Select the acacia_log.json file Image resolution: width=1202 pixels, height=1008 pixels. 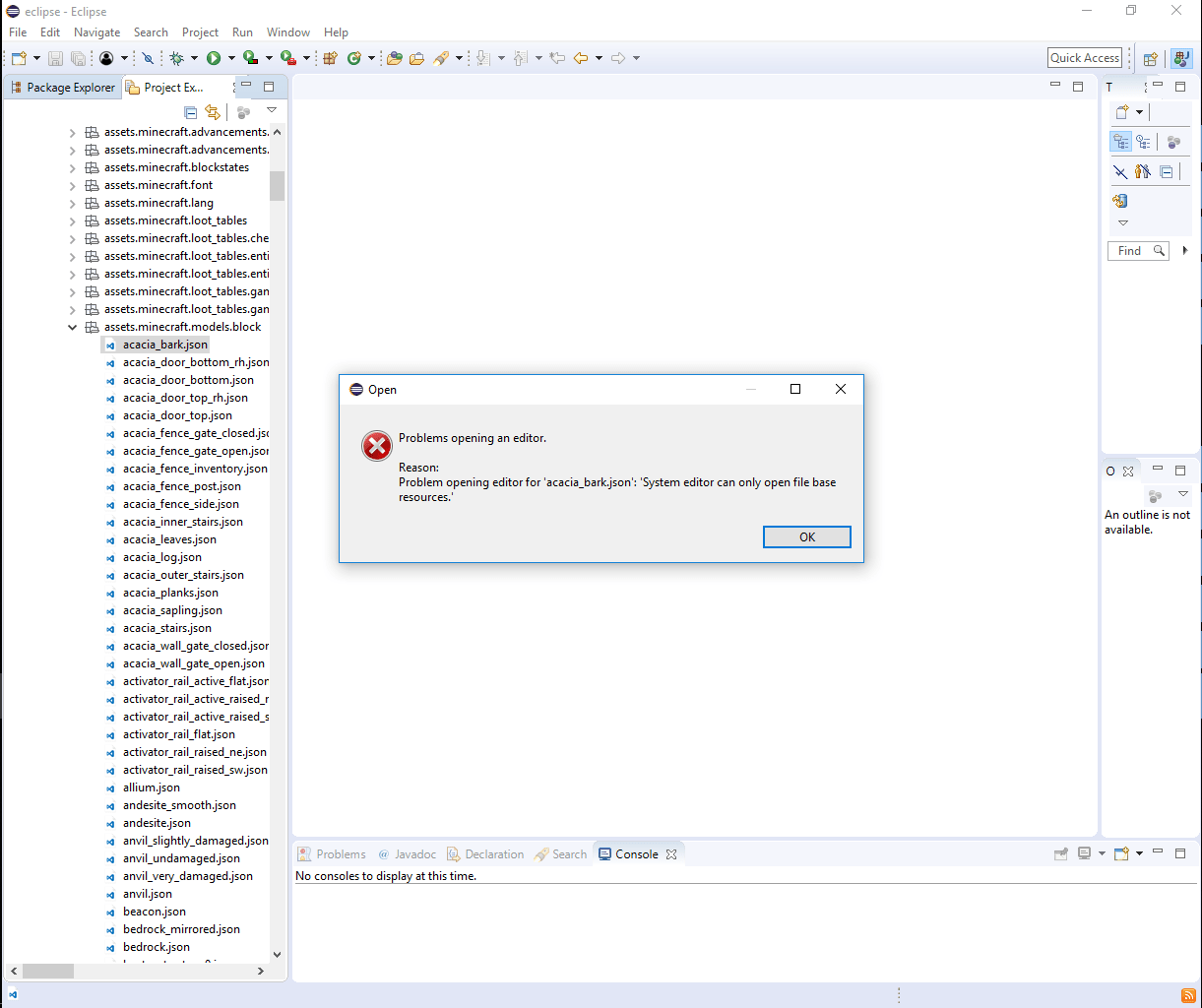[161, 556]
